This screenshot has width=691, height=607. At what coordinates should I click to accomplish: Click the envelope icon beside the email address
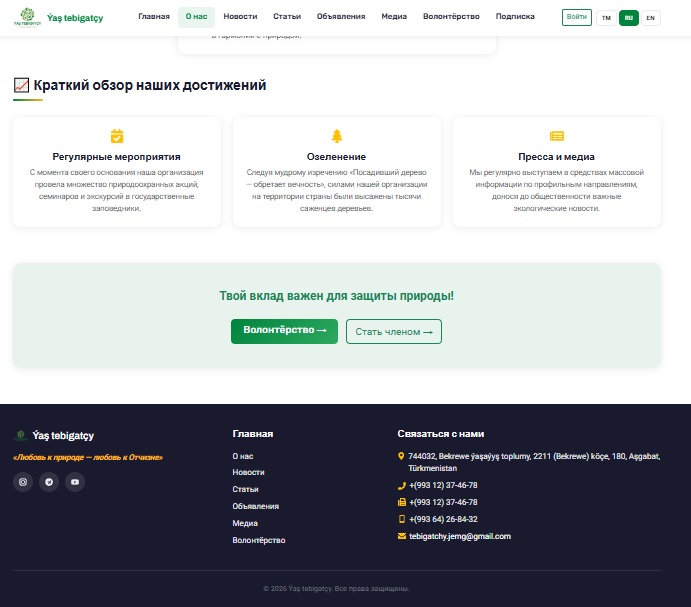401,536
